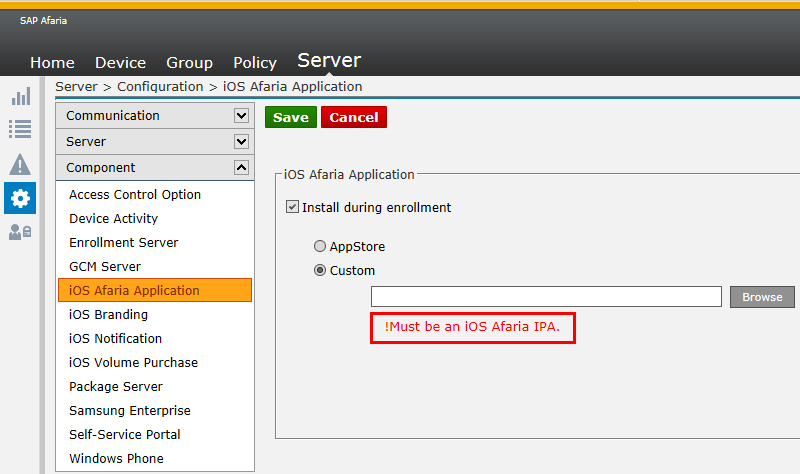Go to the Policy tab
The image size is (800, 474).
click(255, 63)
